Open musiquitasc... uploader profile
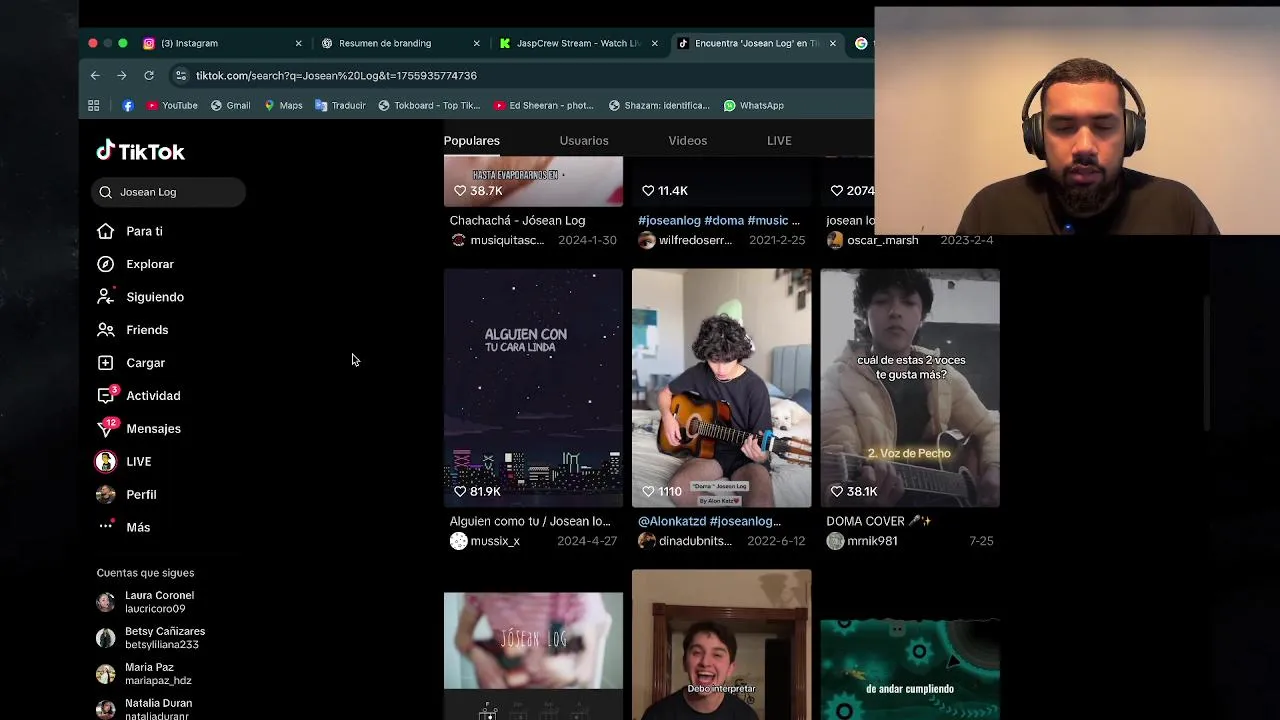 (x=497, y=240)
